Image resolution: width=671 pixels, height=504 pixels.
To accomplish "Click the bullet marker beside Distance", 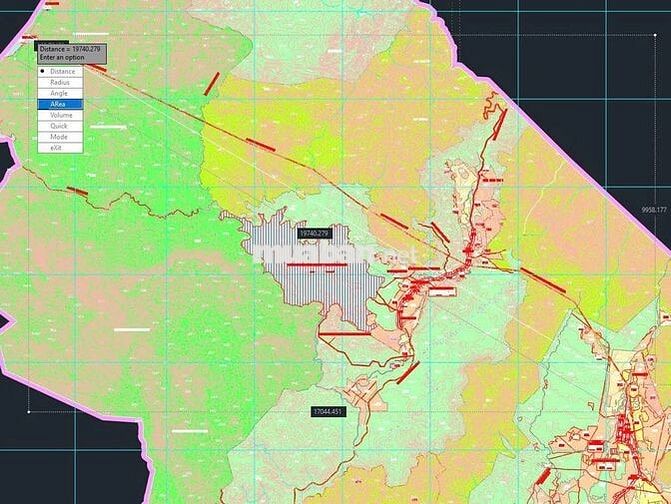I will pyautogui.click(x=43, y=72).
